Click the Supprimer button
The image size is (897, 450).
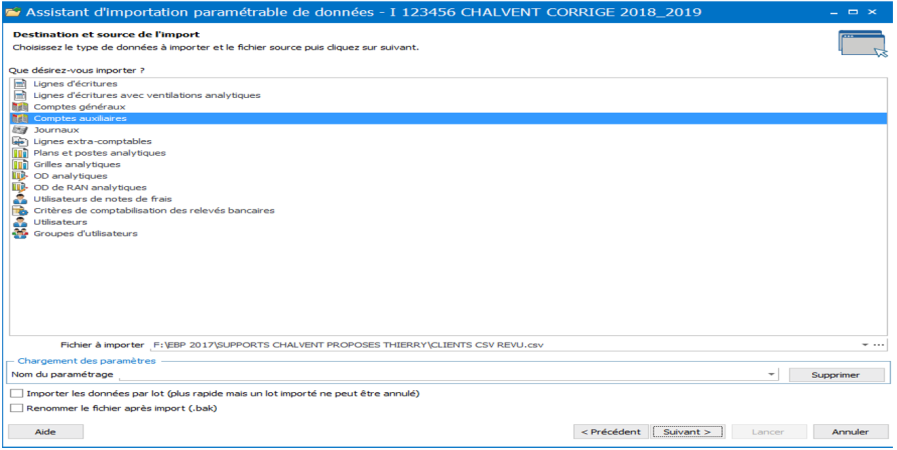836,375
